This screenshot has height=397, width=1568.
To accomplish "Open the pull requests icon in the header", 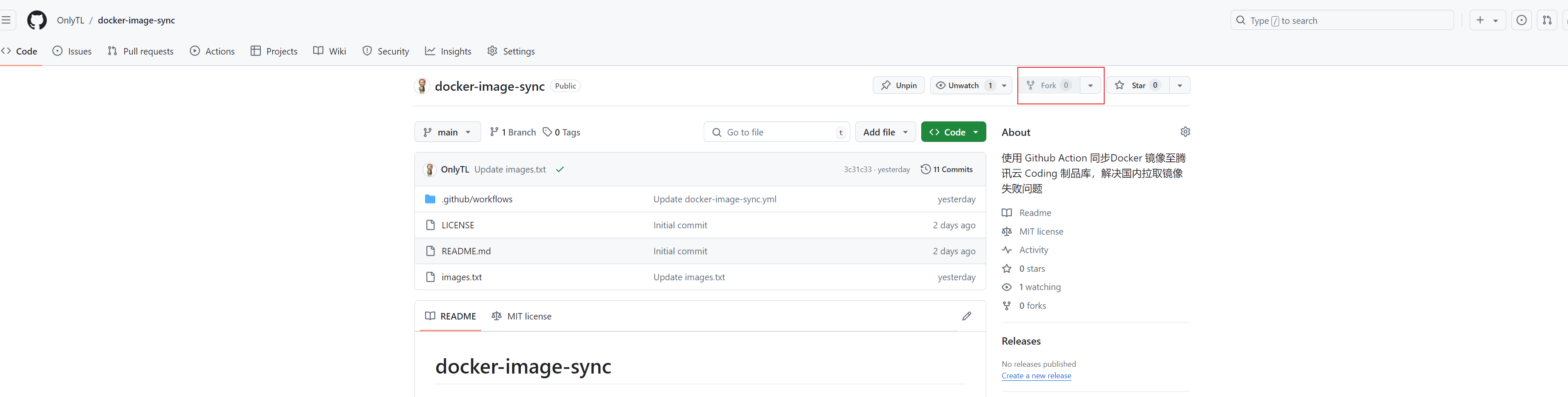I will pyautogui.click(x=1547, y=20).
